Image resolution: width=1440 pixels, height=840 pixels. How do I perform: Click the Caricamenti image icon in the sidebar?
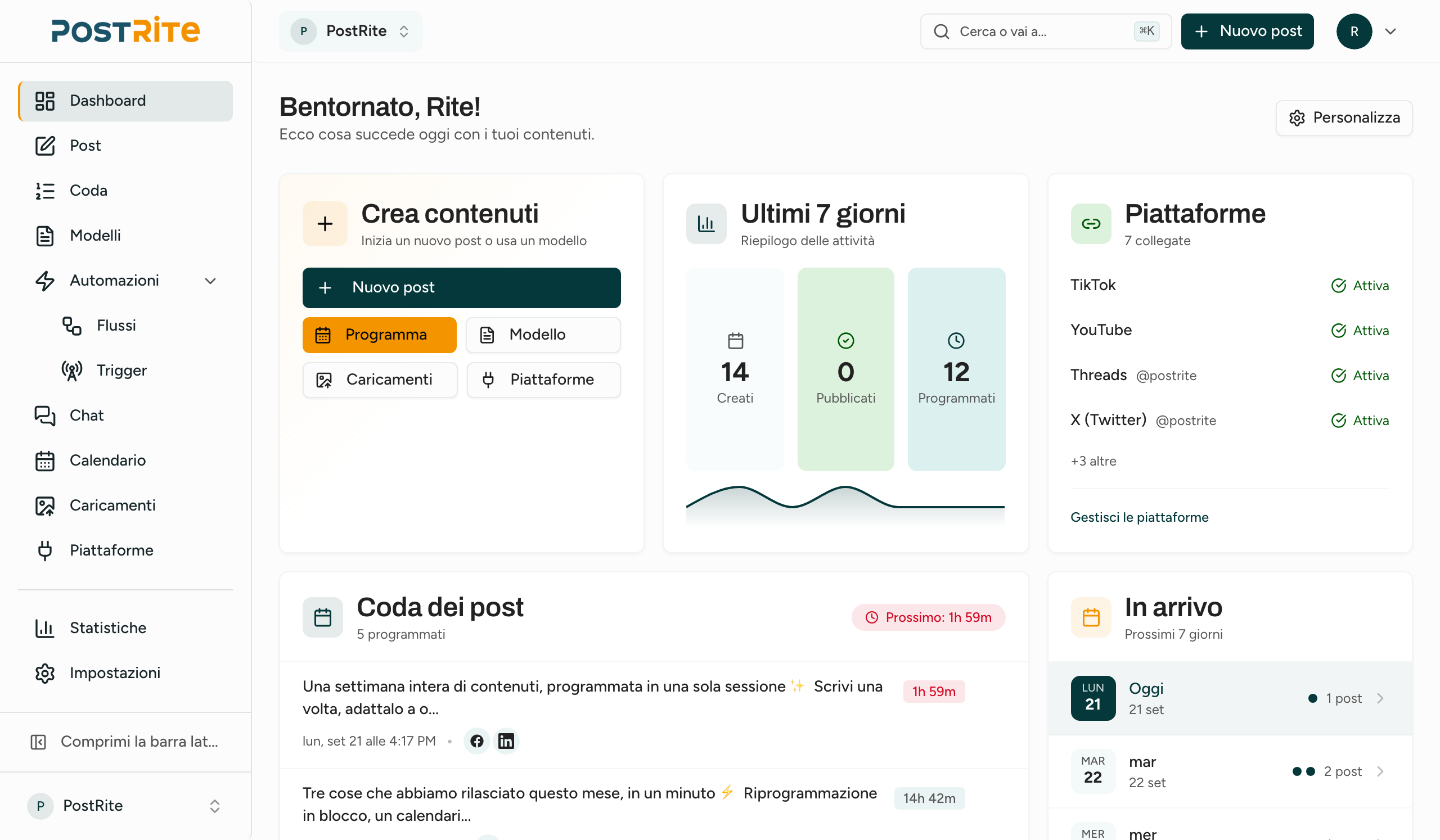click(x=44, y=506)
